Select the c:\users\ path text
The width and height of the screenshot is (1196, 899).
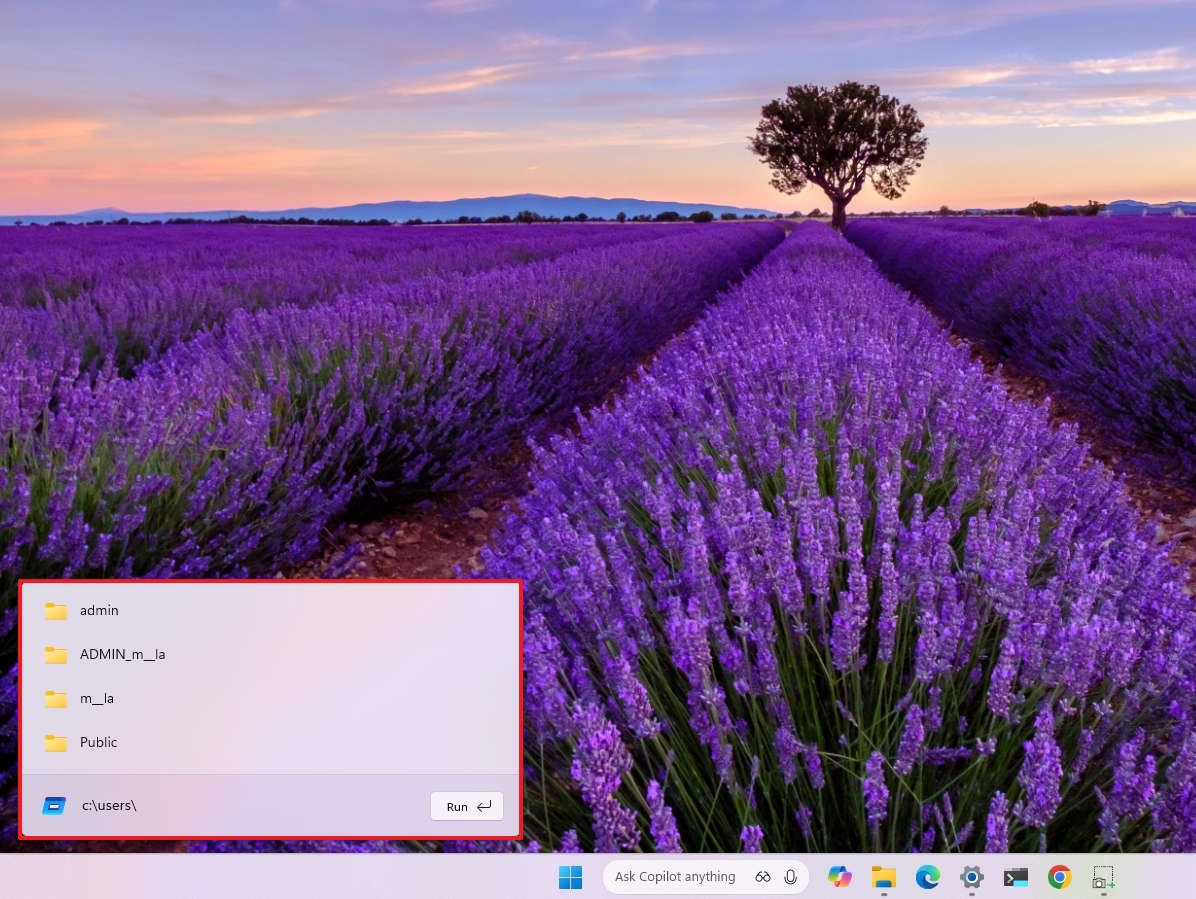click(109, 805)
